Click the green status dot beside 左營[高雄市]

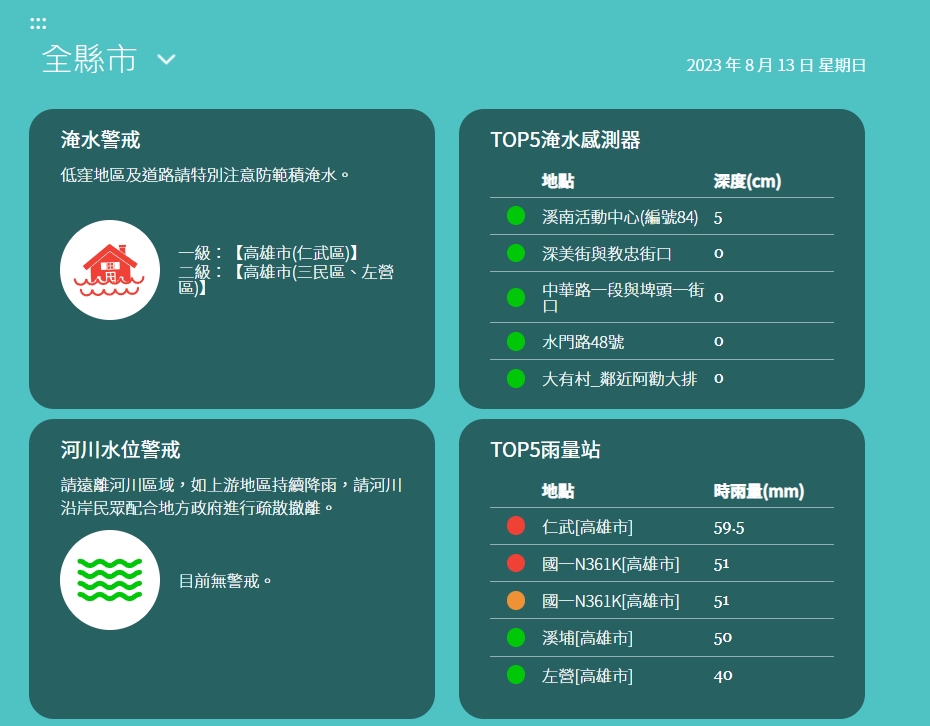pos(516,673)
